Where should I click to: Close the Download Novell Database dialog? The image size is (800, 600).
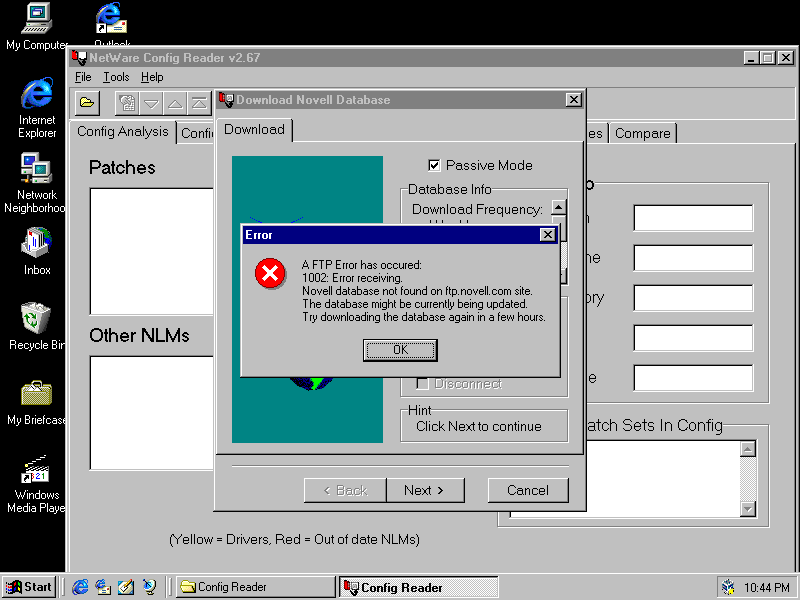[x=573, y=99]
